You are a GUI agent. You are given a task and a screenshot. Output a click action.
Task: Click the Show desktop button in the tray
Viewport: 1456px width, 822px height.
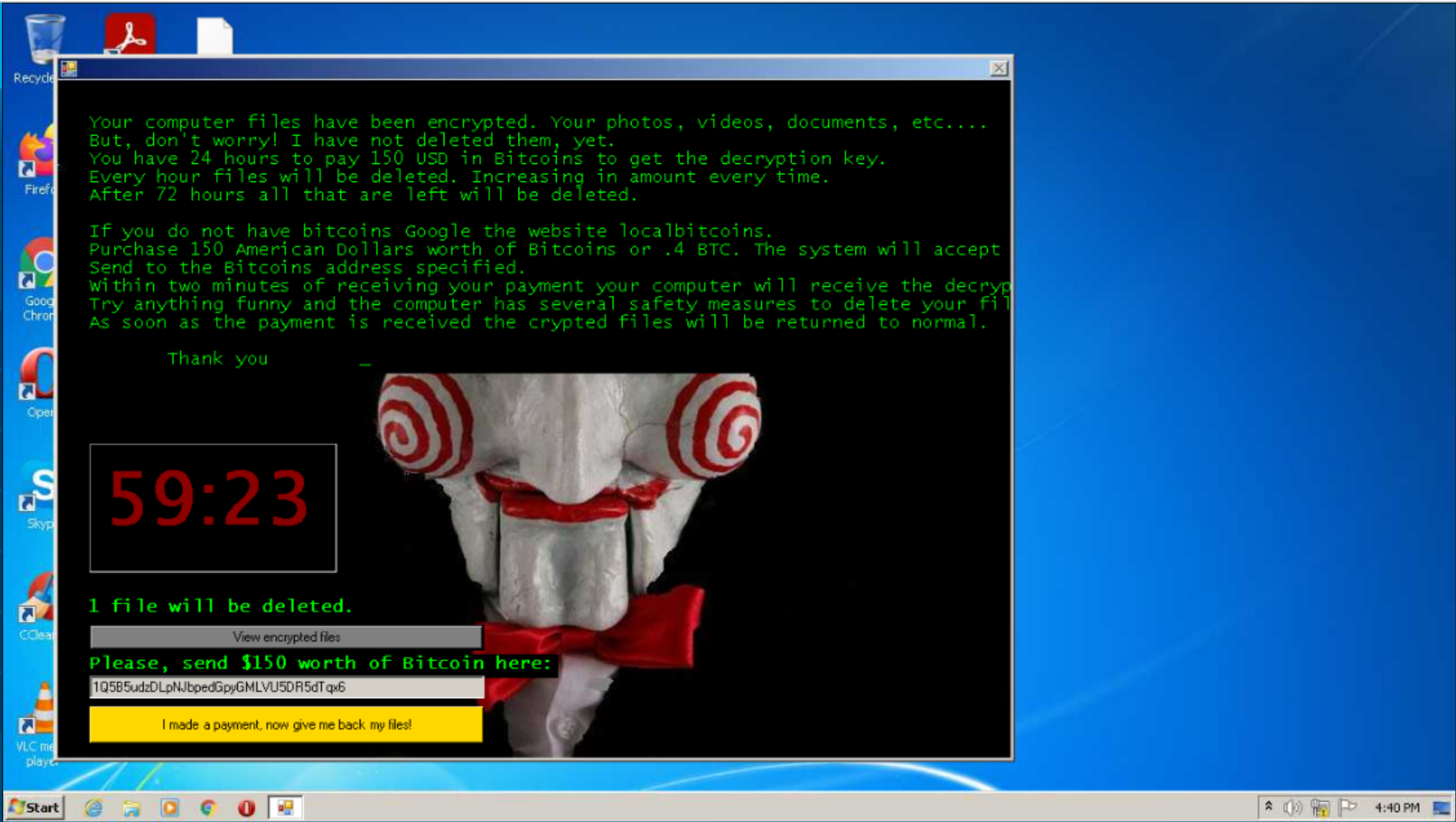(1441, 807)
